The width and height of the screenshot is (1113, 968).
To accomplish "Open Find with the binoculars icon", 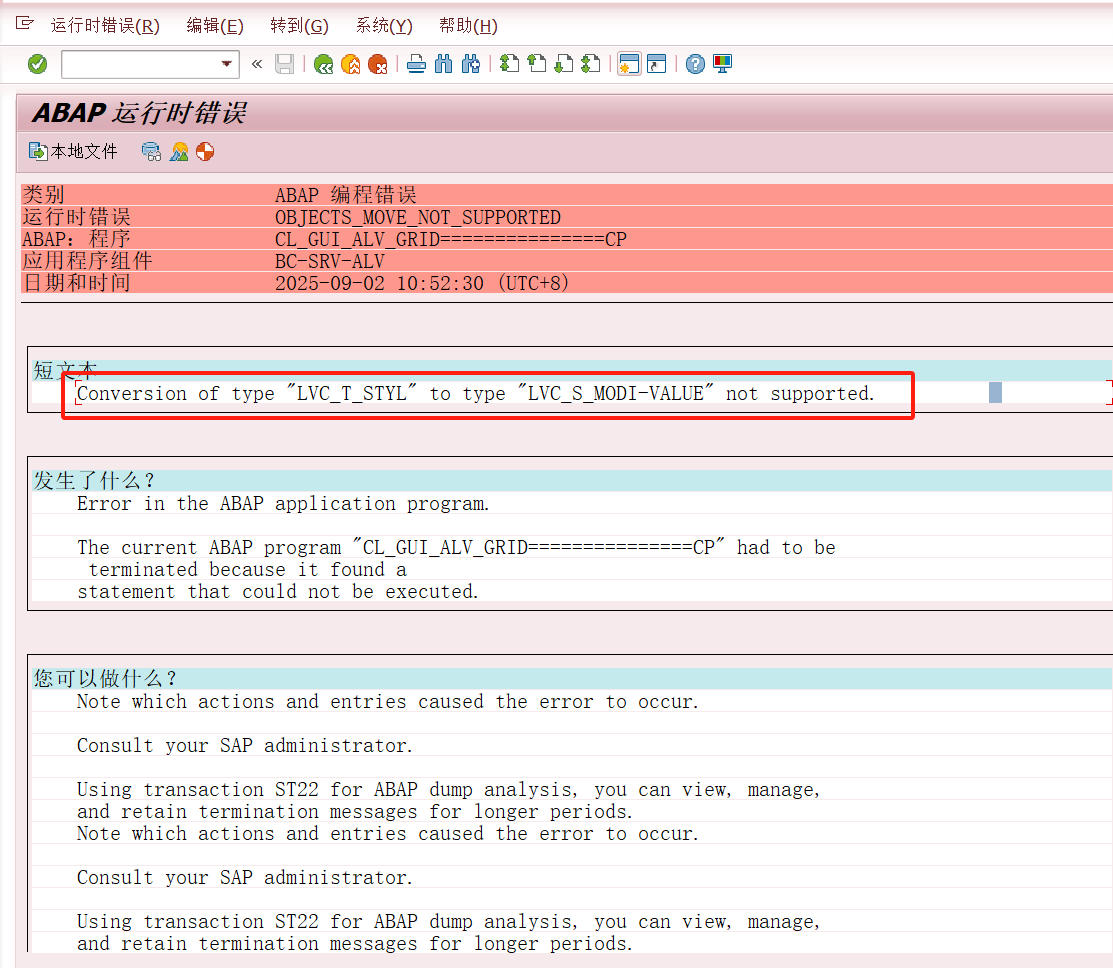I will coord(444,65).
